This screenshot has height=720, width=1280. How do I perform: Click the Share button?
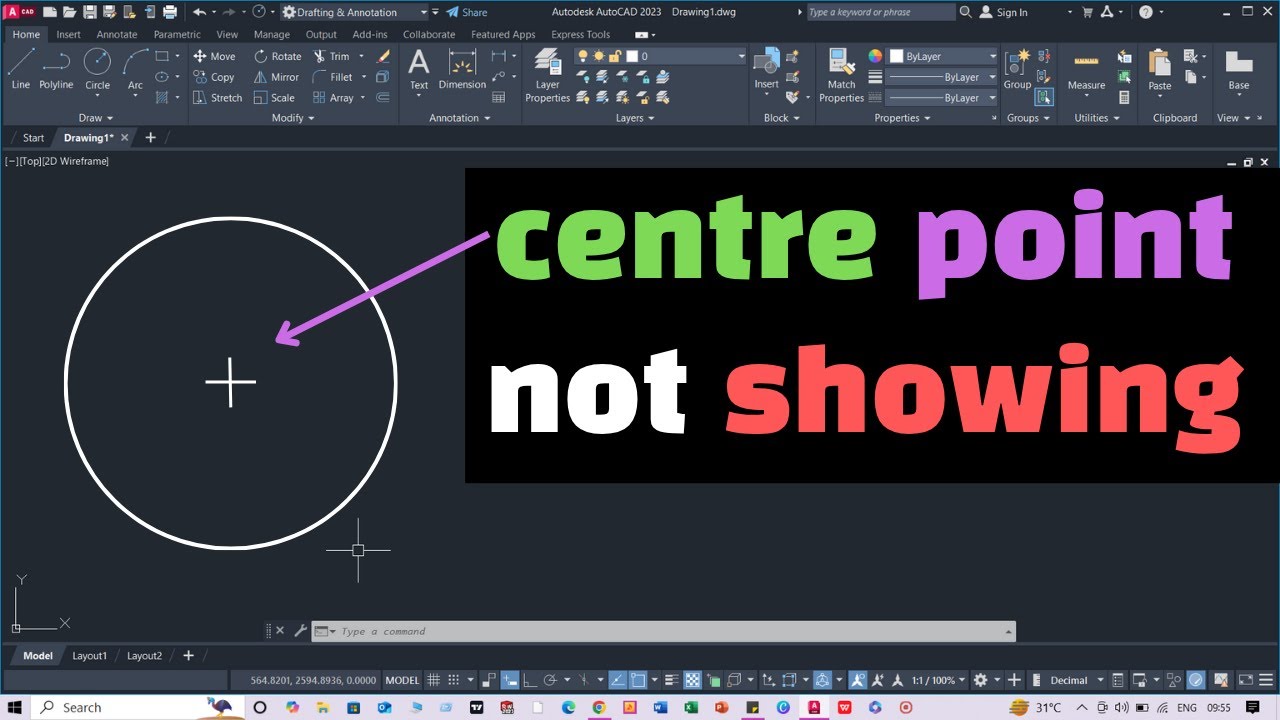467,12
